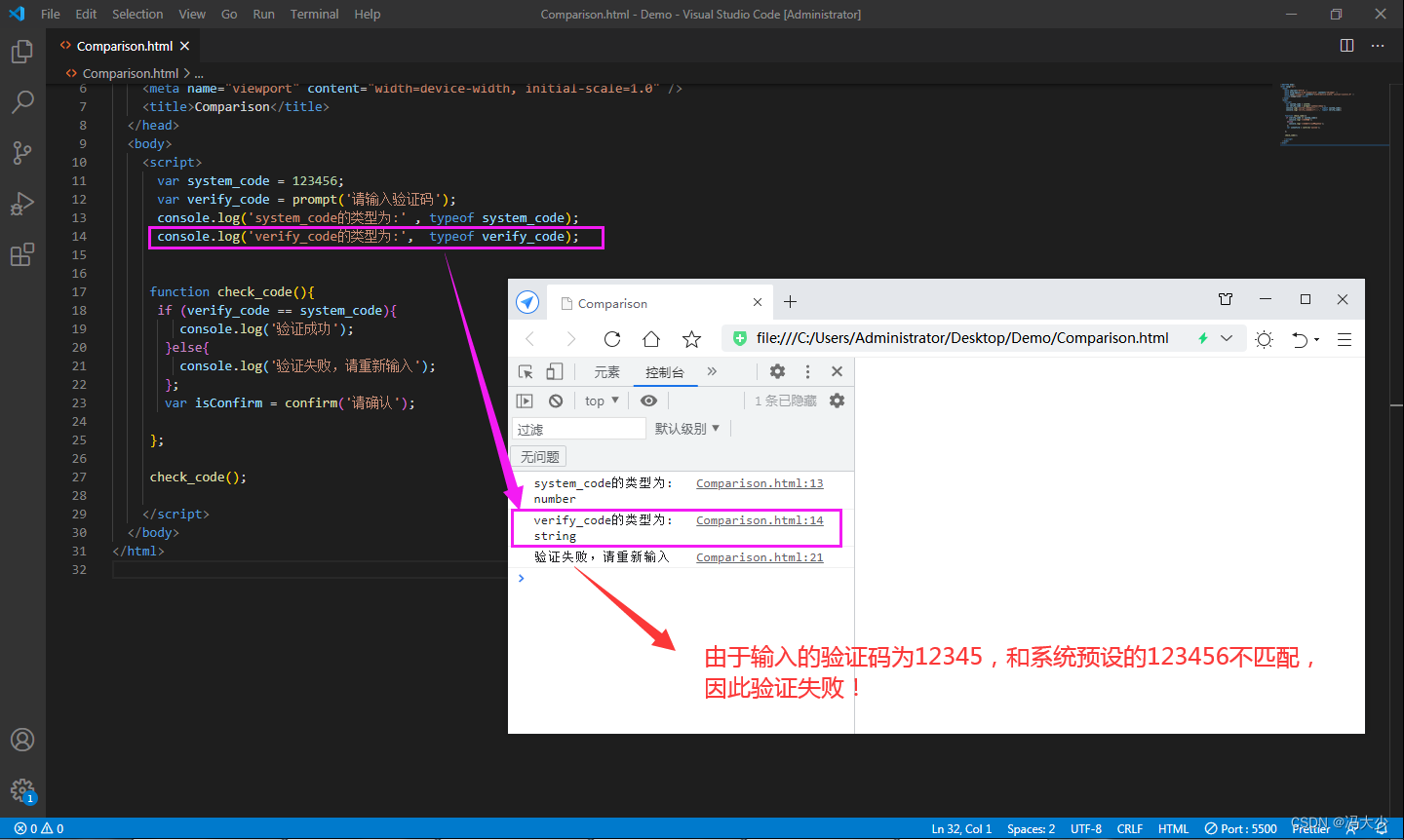Click the undo-close restore arrow in browser
The image size is (1404, 840).
tap(1300, 339)
